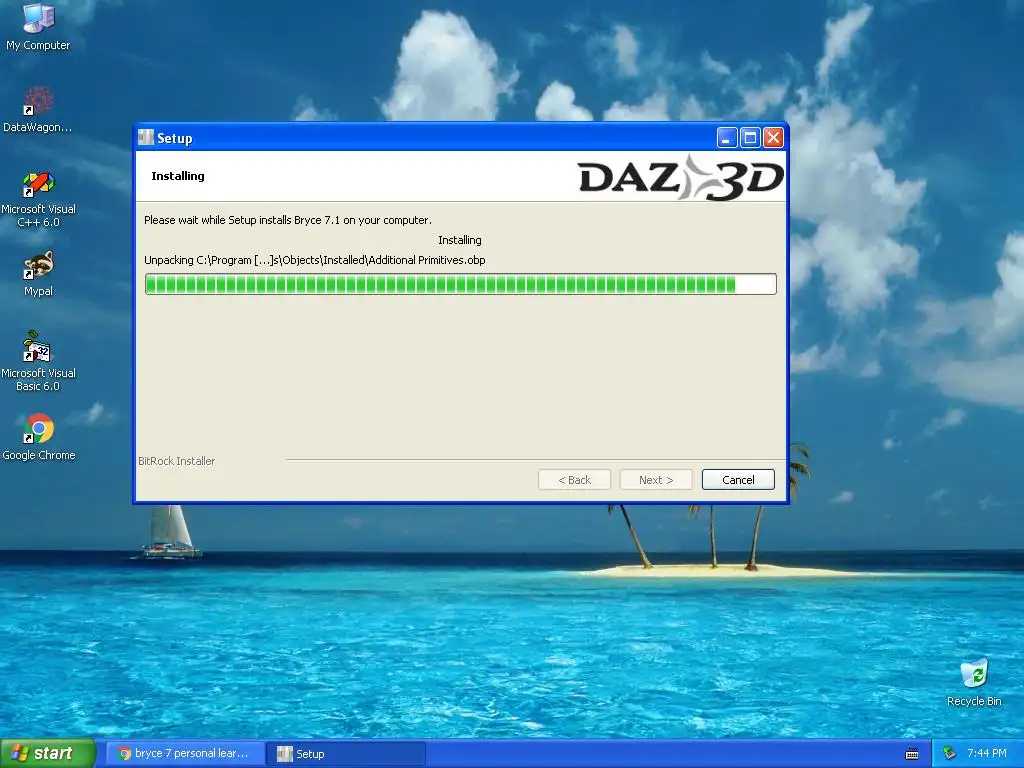The image size is (1024, 768).
Task: Click the keyboard icon in system tray
Action: coord(912,754)
